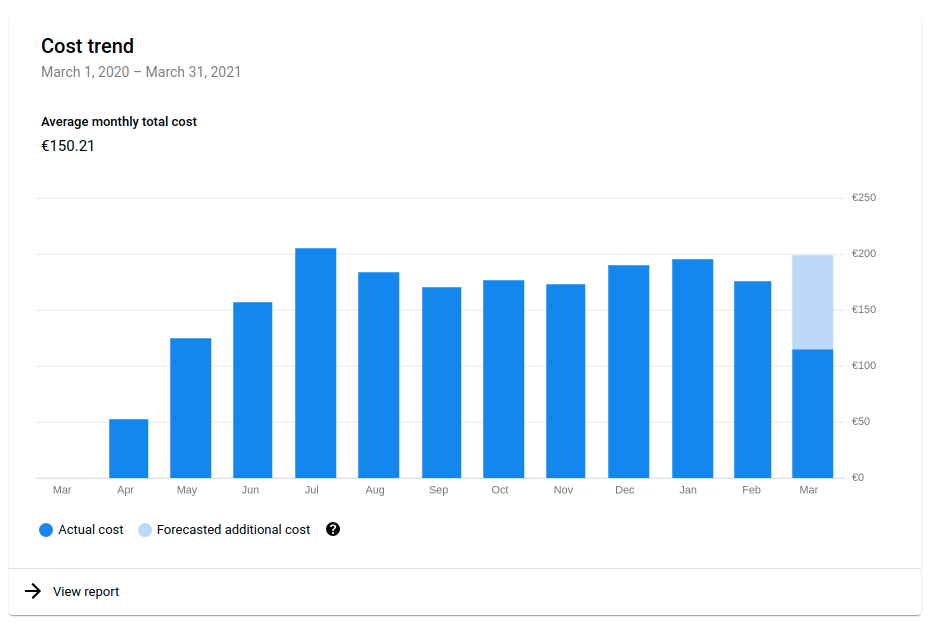Viewport: 933px width, 625px height.
Task: Click the May cost bar
Action: coord(190,408)
